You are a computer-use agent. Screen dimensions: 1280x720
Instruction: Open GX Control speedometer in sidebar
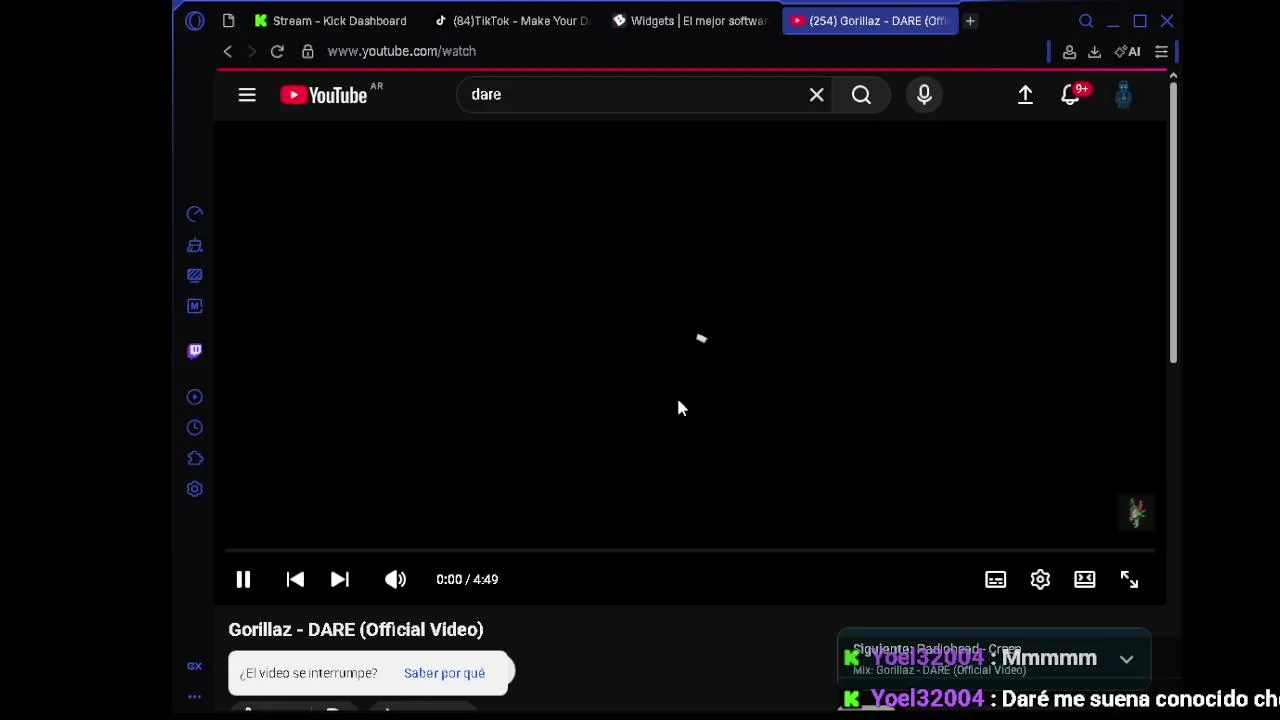[195, 214]
